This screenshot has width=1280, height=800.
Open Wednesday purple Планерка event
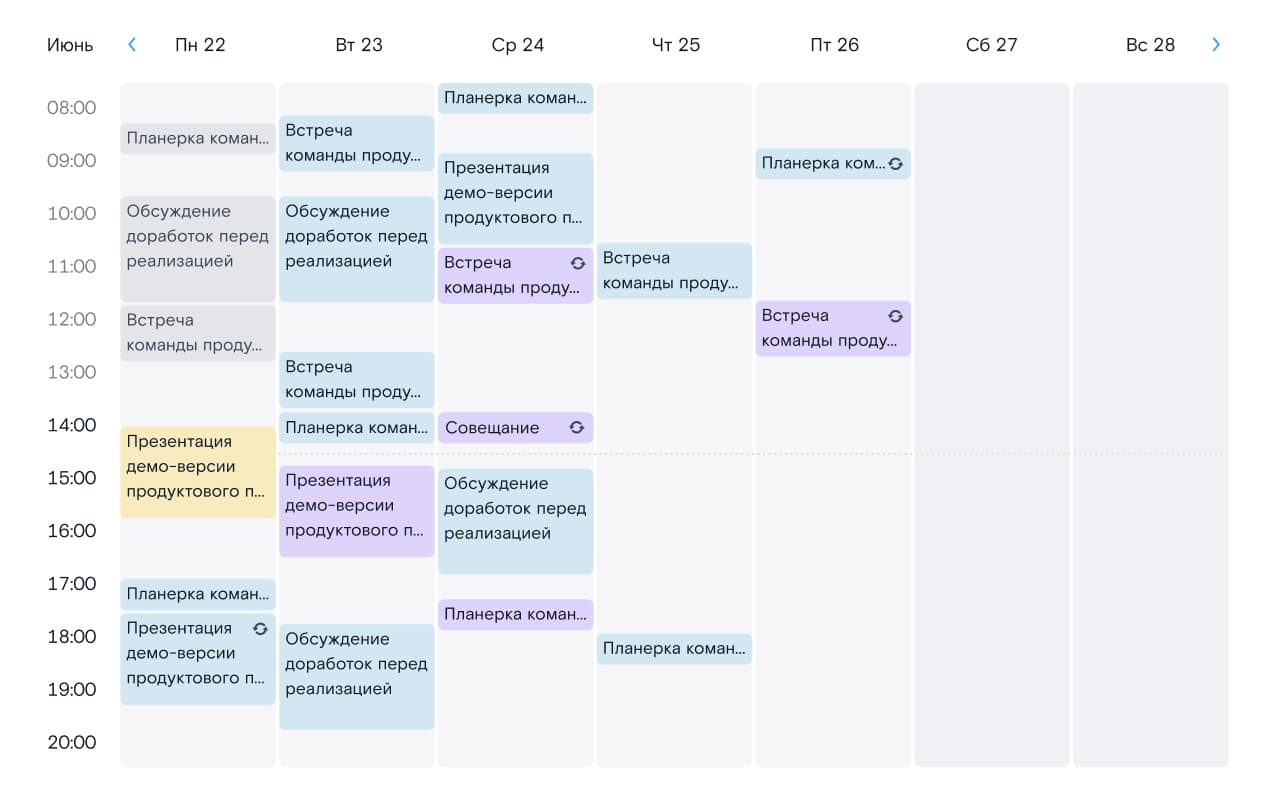point(516,614)
